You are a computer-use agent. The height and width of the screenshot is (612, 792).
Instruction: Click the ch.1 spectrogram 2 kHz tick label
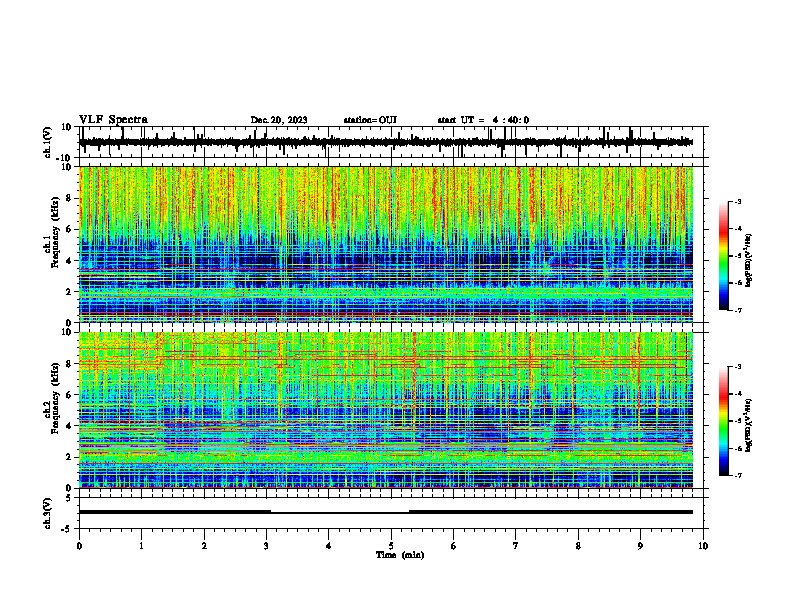[x=70, y=291]
